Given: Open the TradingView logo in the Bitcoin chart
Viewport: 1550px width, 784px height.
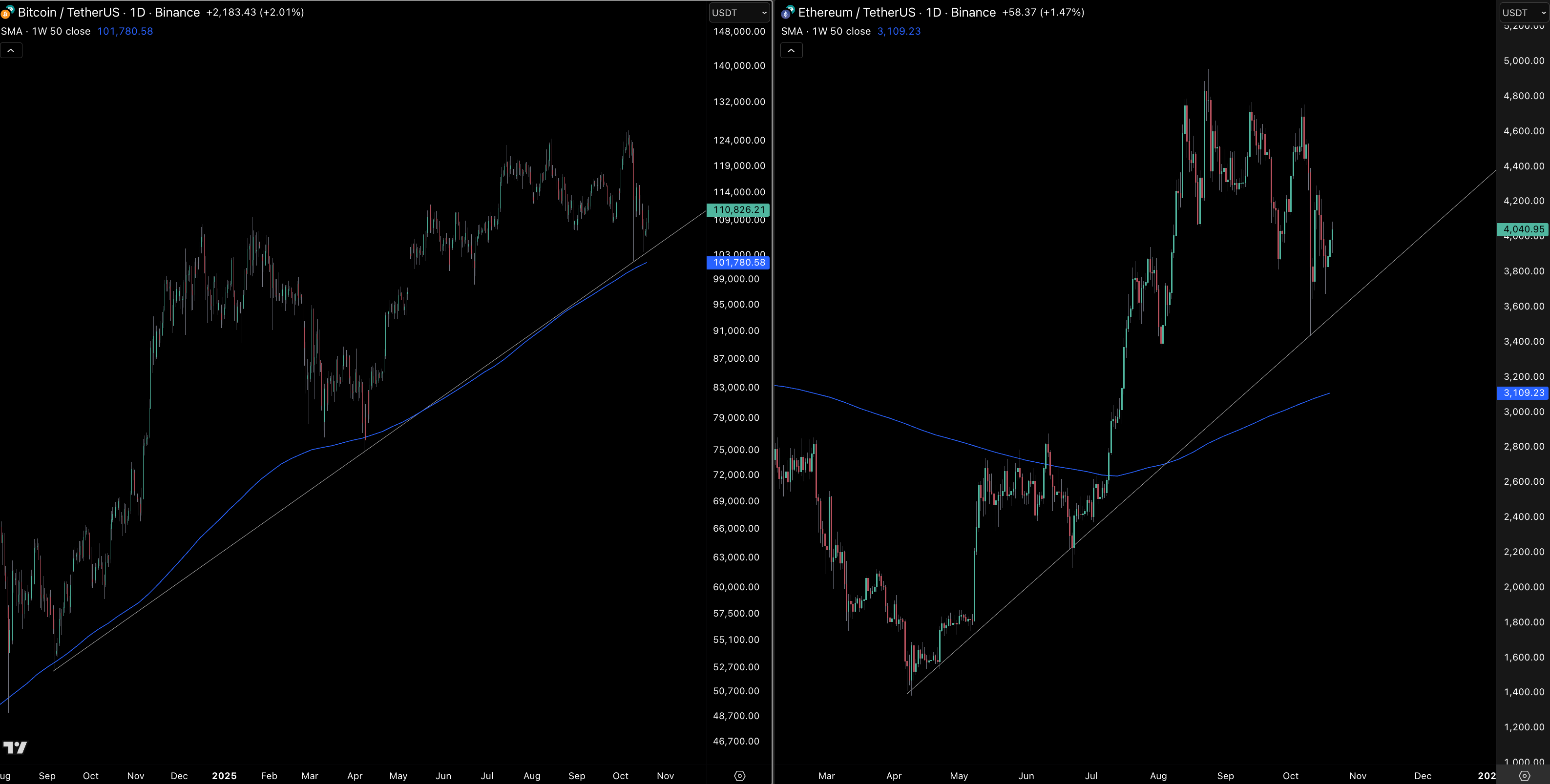Looking at the screenshot, I should (15, 747).
